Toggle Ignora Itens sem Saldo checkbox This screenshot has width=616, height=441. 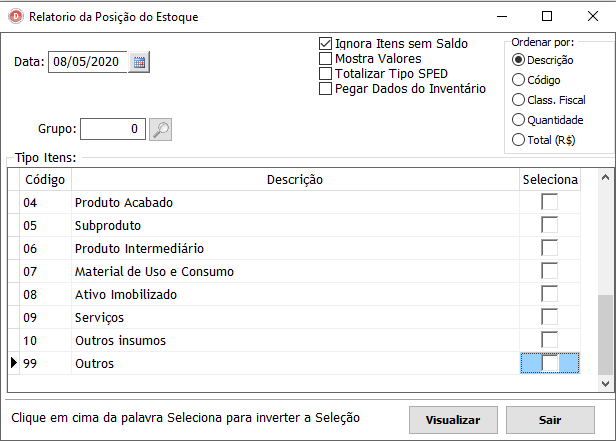325,44
